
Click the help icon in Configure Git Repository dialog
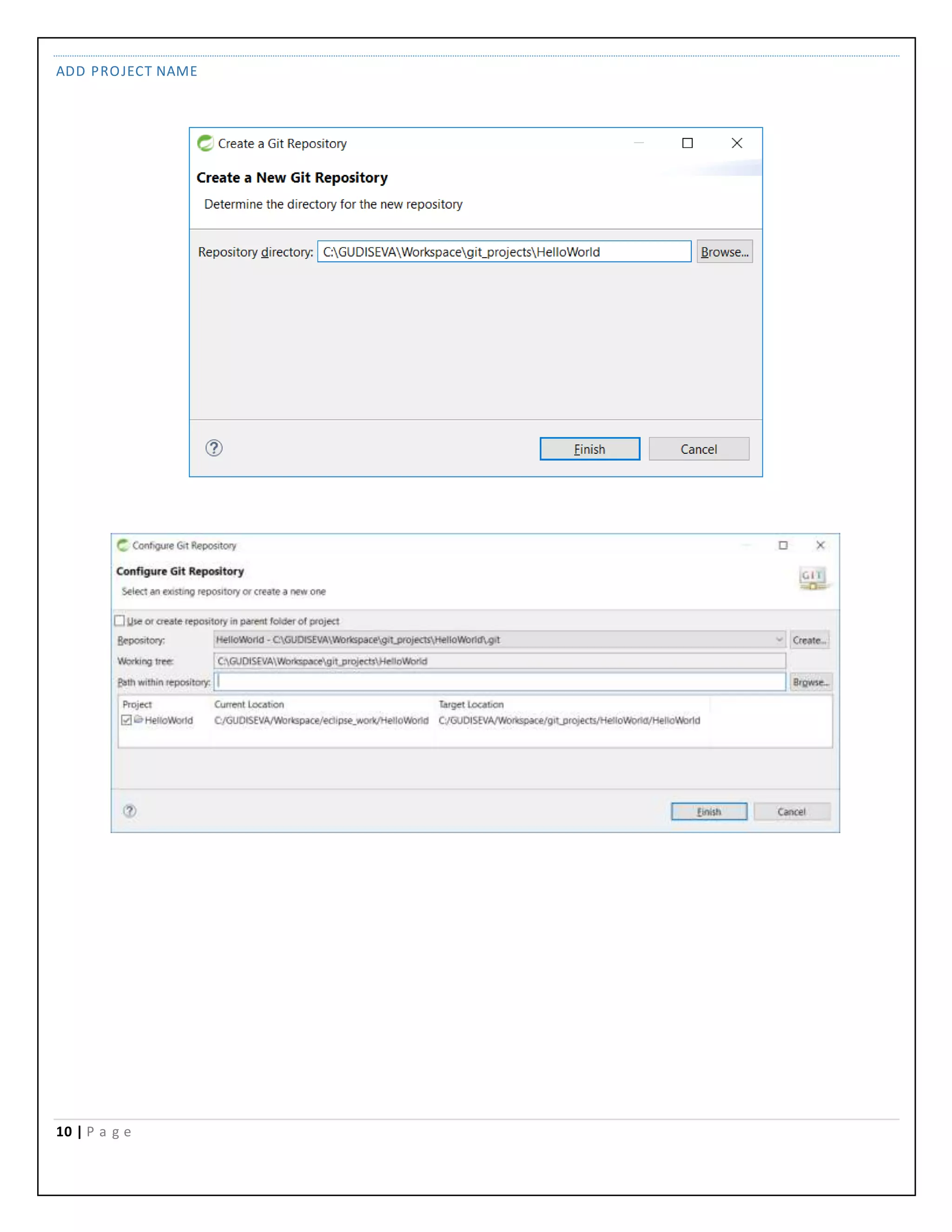click(130, 811)
